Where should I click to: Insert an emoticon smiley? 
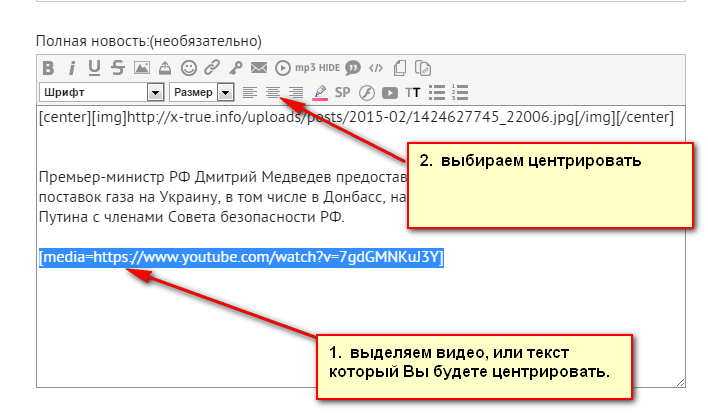pyautogui.click(x=189, y=69)
